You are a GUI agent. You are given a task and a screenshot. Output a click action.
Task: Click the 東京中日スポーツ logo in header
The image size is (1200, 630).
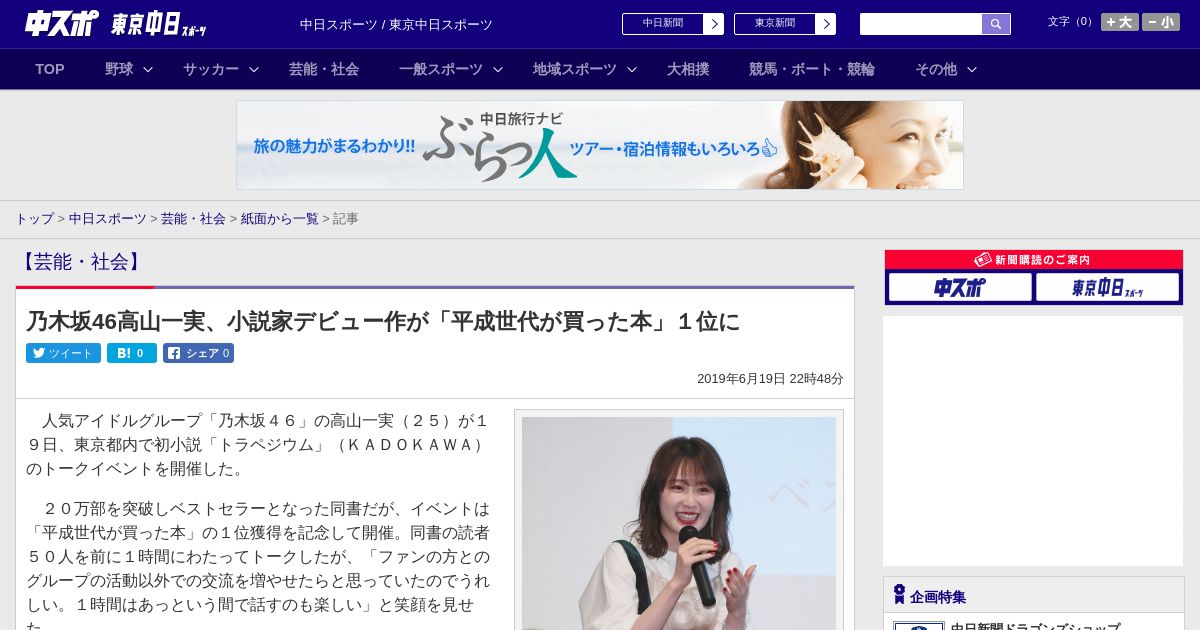pyautogui.click(x=159, y=24)
